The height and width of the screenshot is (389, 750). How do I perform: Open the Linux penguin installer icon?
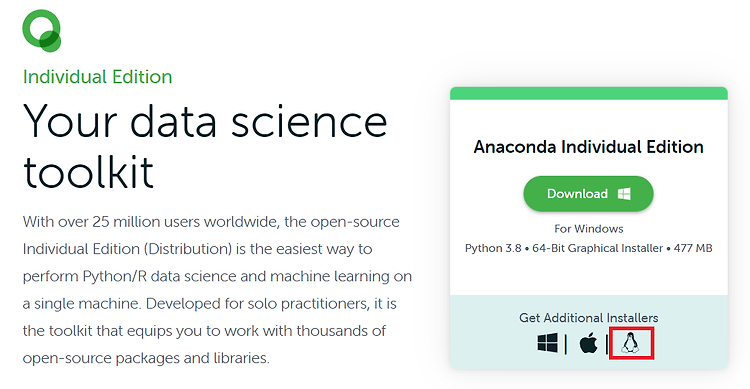[630, 343]
